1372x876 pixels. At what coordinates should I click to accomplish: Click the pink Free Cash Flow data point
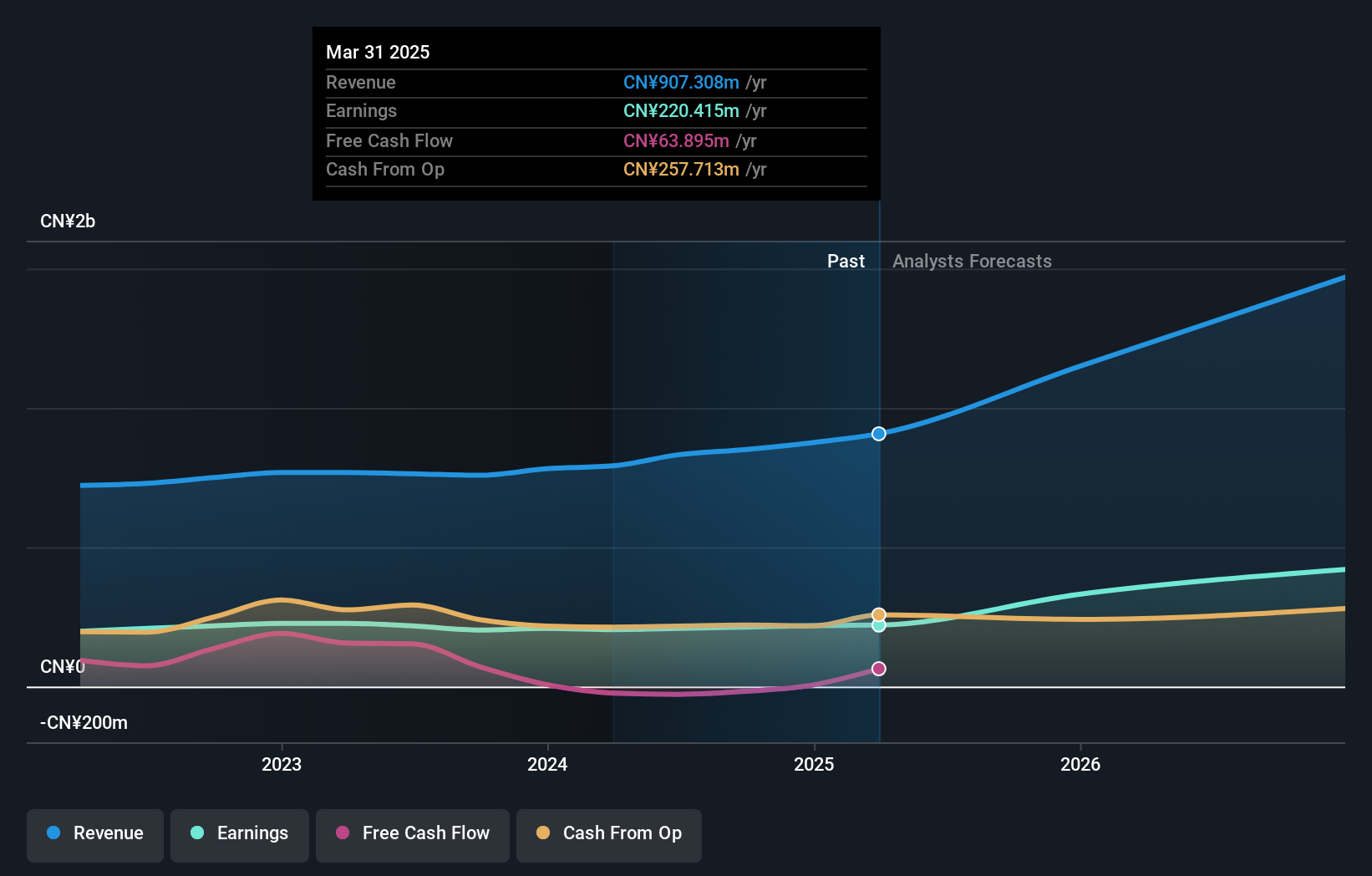879,669
